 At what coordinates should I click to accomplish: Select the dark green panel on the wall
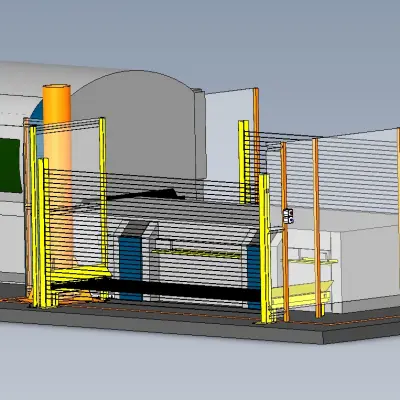[10, 166]
